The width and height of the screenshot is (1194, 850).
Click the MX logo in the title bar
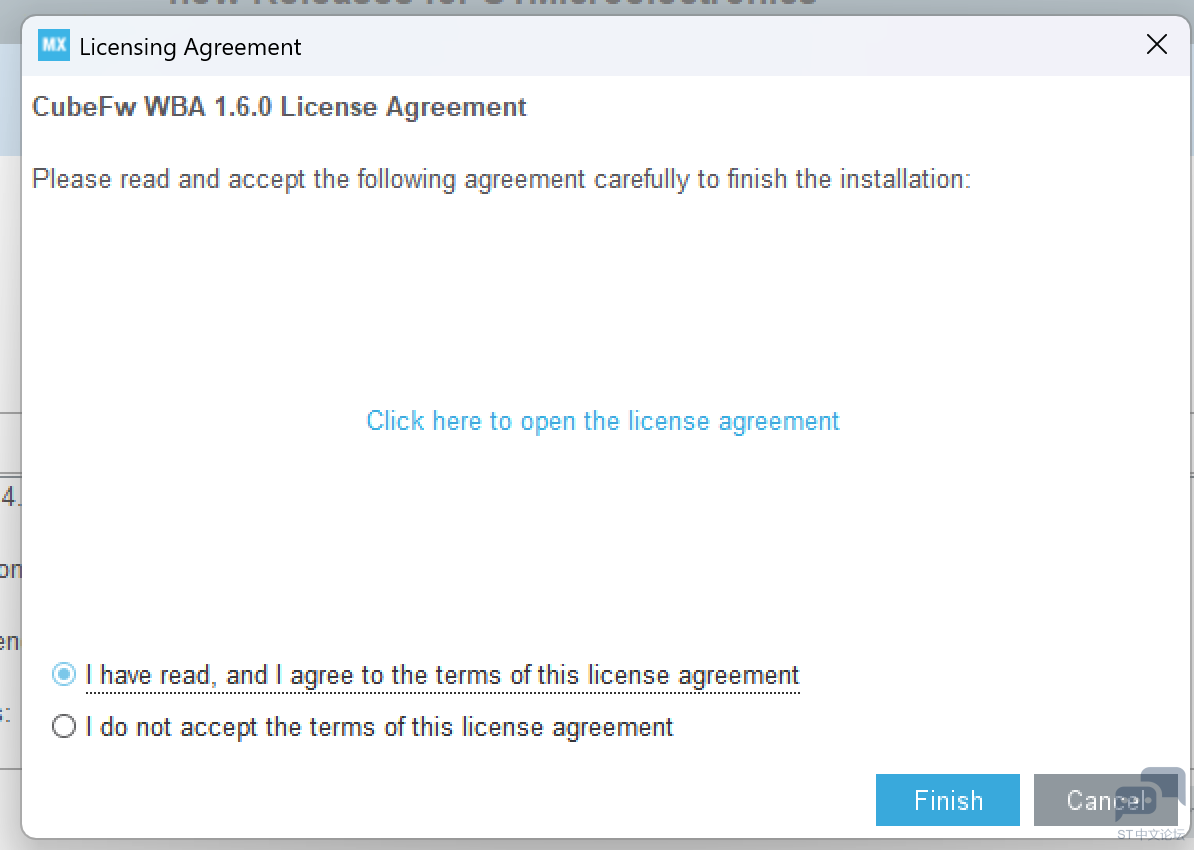coord(54,46)
